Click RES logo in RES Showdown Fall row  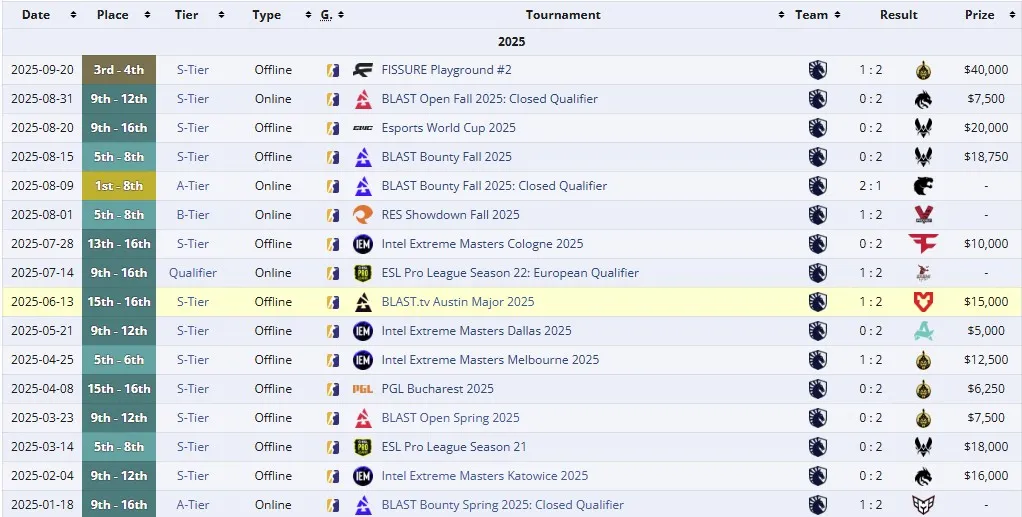(363, 214)
